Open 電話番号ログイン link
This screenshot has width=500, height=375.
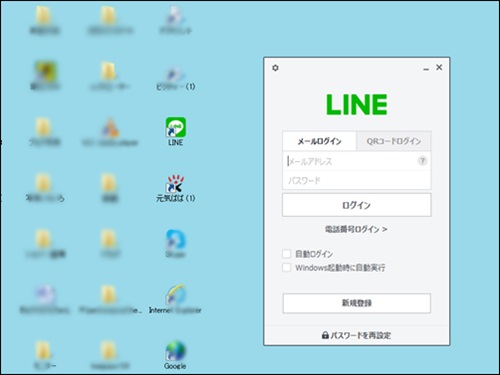pyautogui.click(x=356, y=229)
